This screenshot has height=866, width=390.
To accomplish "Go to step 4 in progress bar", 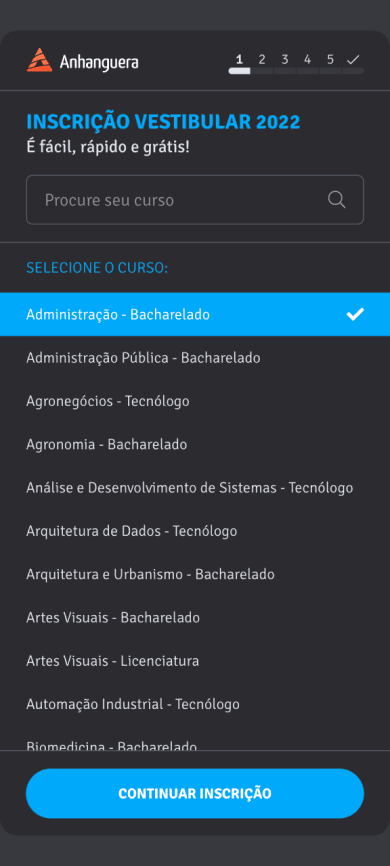I will coord(307,60).
